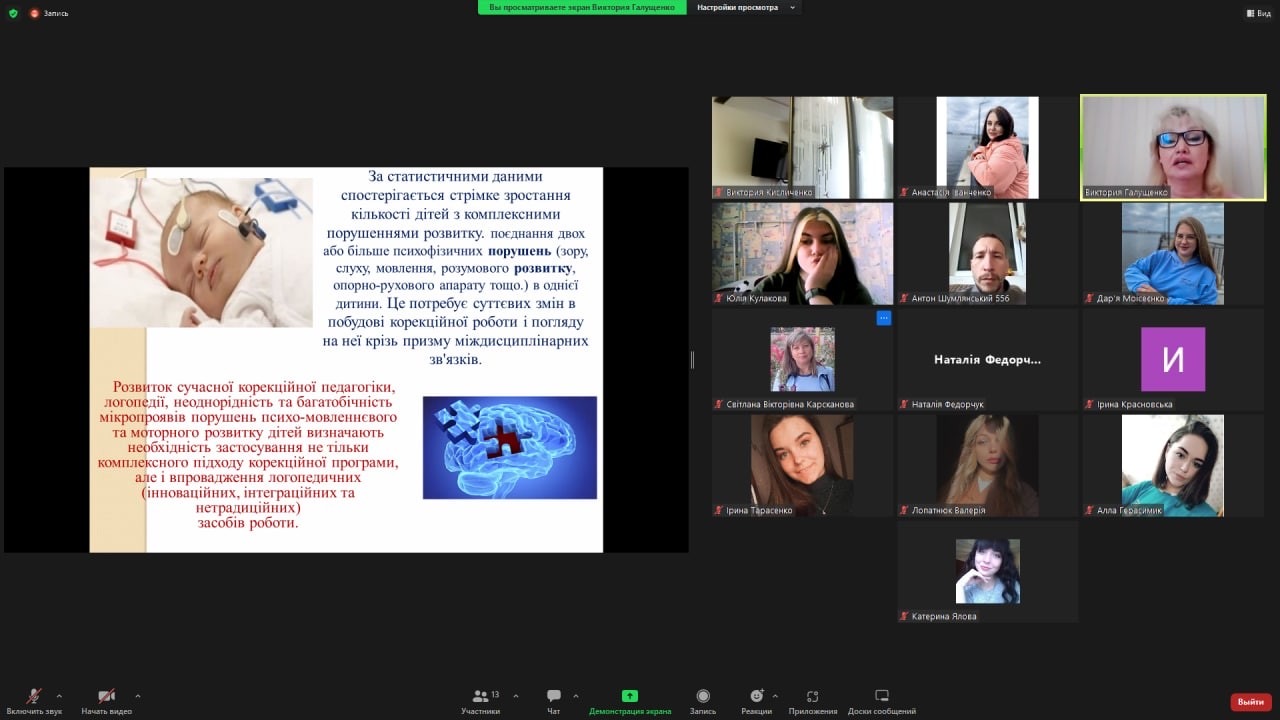Select Антон Шумлянський video thumbnail
Image resolution: width=1280 pixels, height=720 pixels.
point(987,253)
